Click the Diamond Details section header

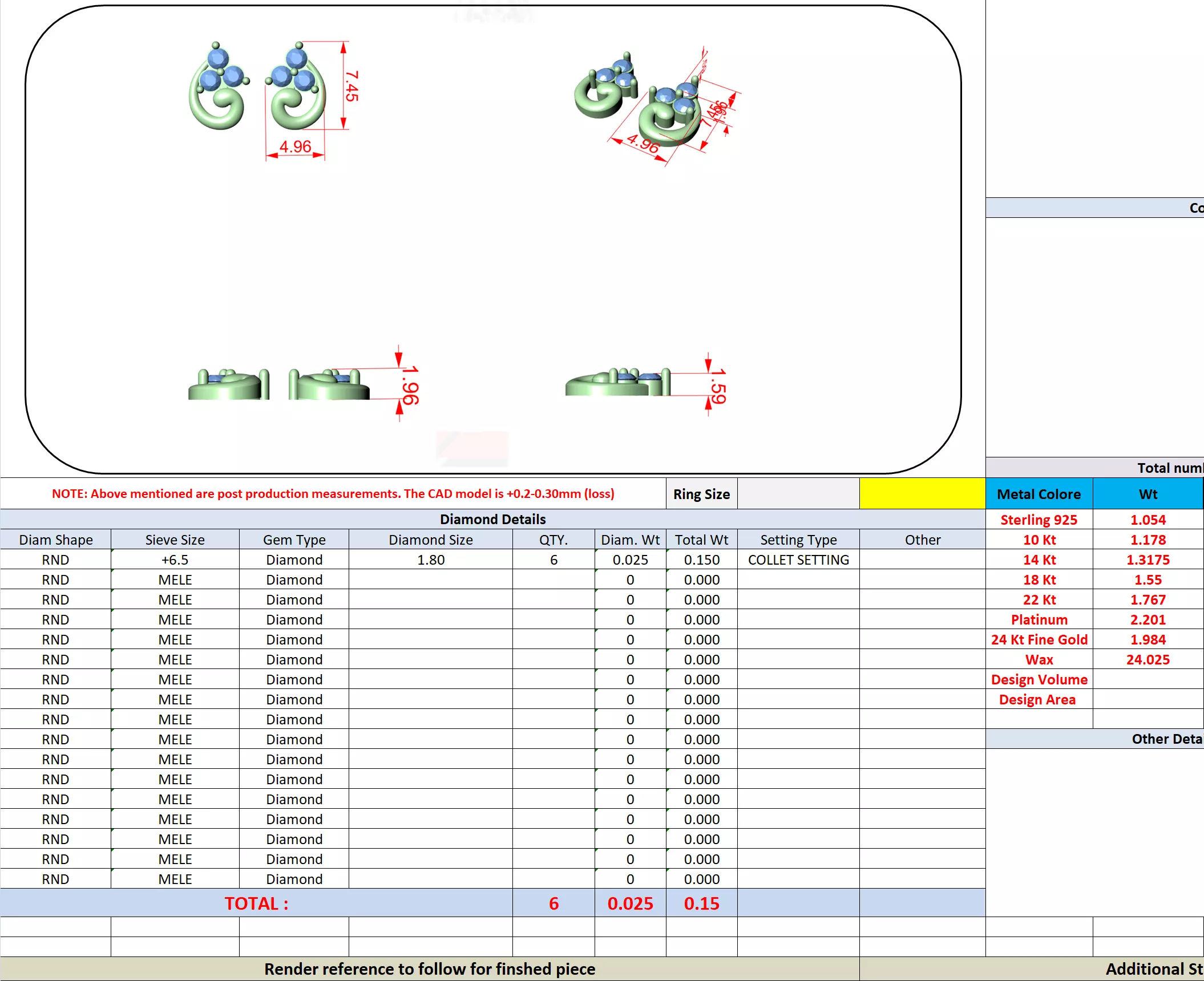(492, 519)
